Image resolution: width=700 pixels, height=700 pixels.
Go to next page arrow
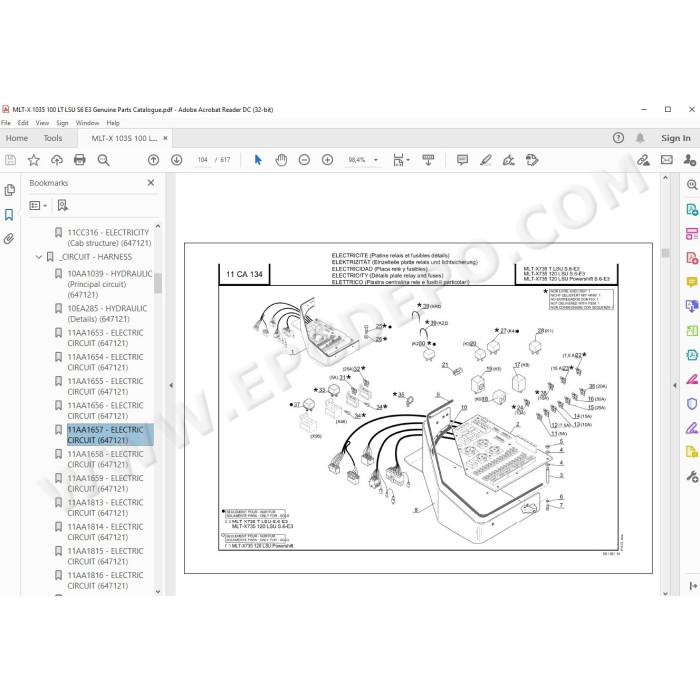point(177,160)
